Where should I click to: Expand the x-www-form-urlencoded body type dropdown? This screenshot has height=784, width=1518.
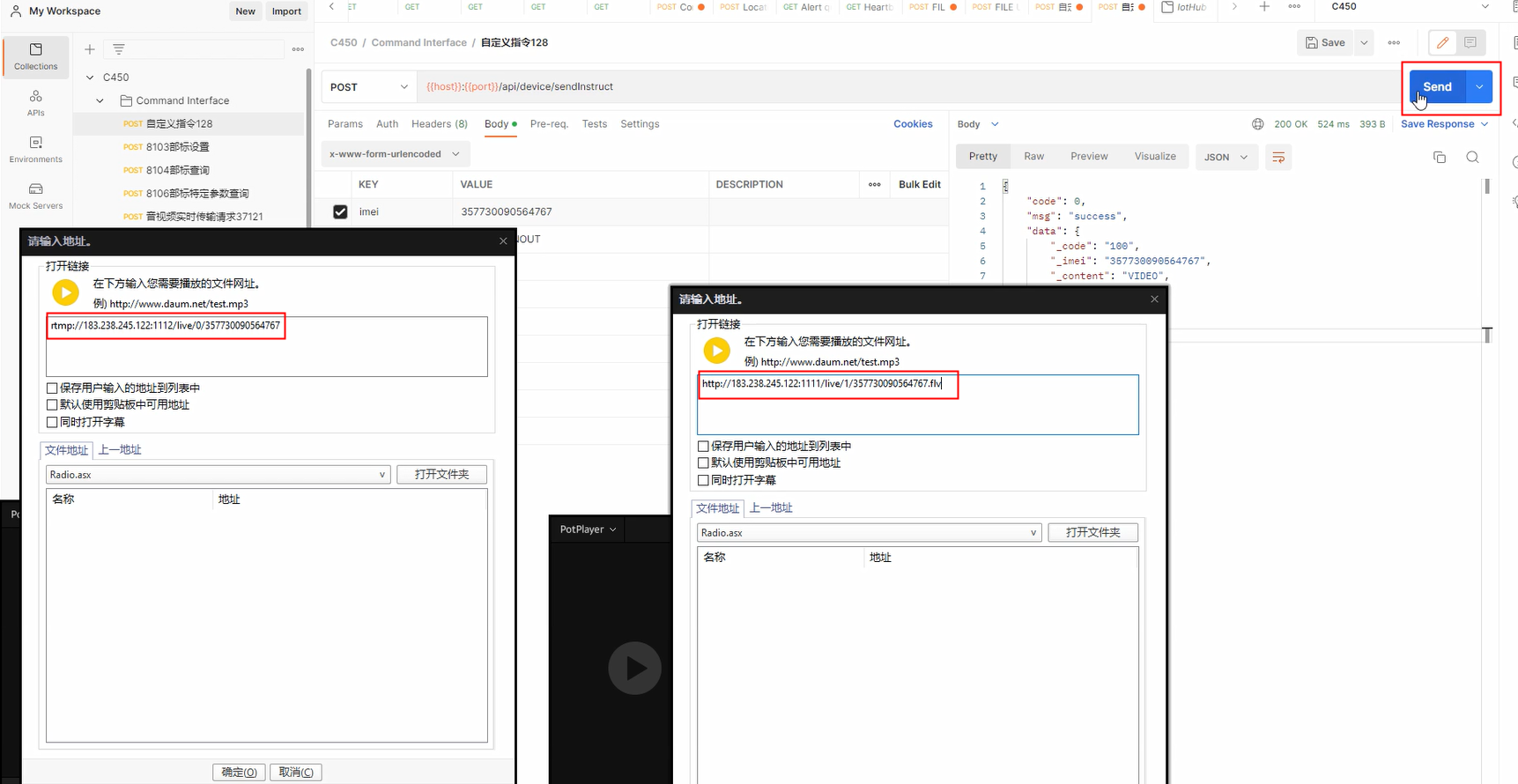(395, 154)
